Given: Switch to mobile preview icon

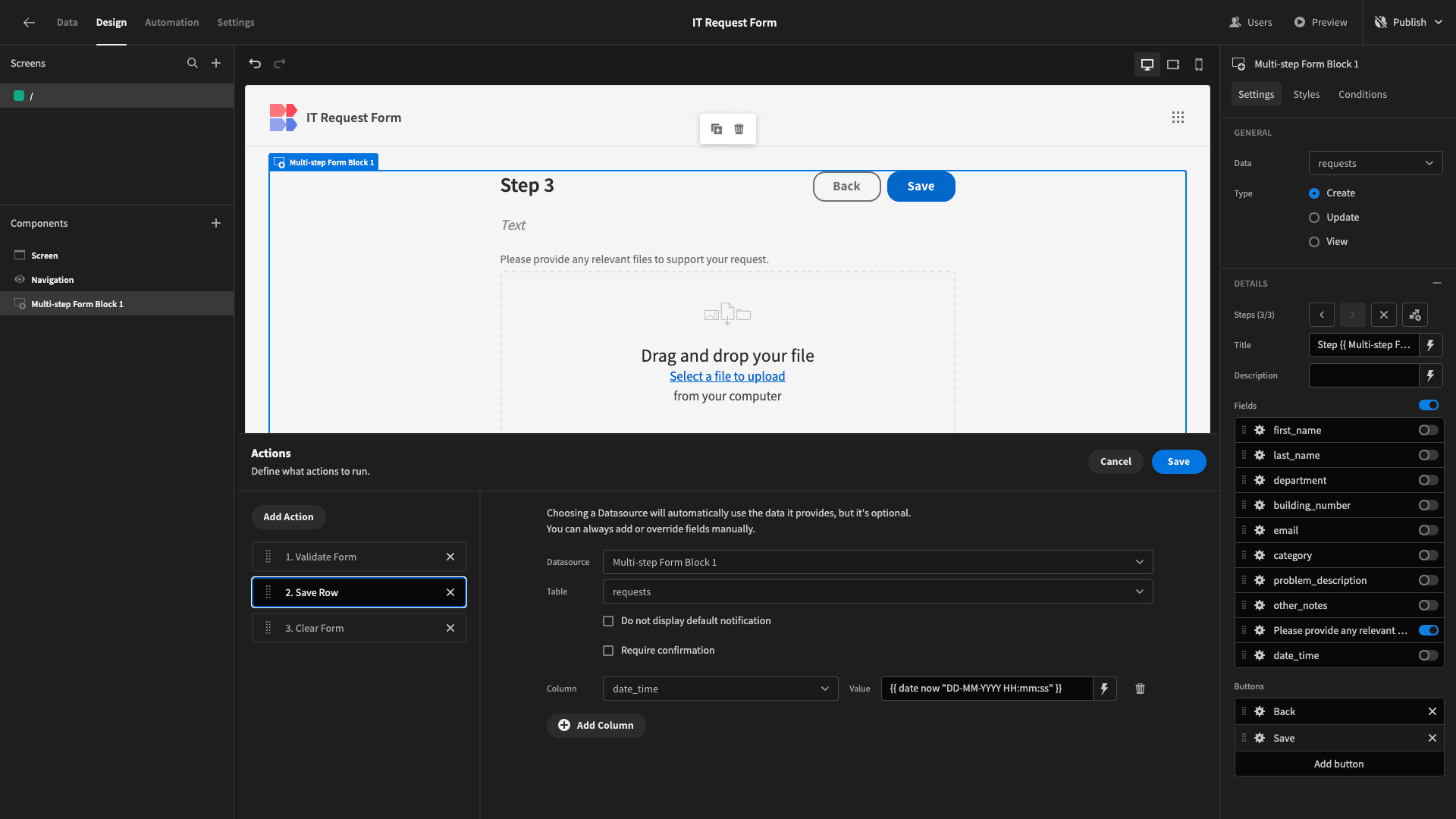Looking at the screenshot, I should point(1199,64).
